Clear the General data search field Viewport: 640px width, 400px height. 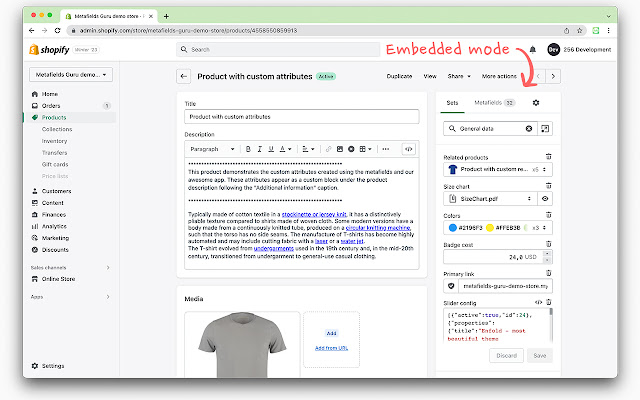(x=529, y=129)
